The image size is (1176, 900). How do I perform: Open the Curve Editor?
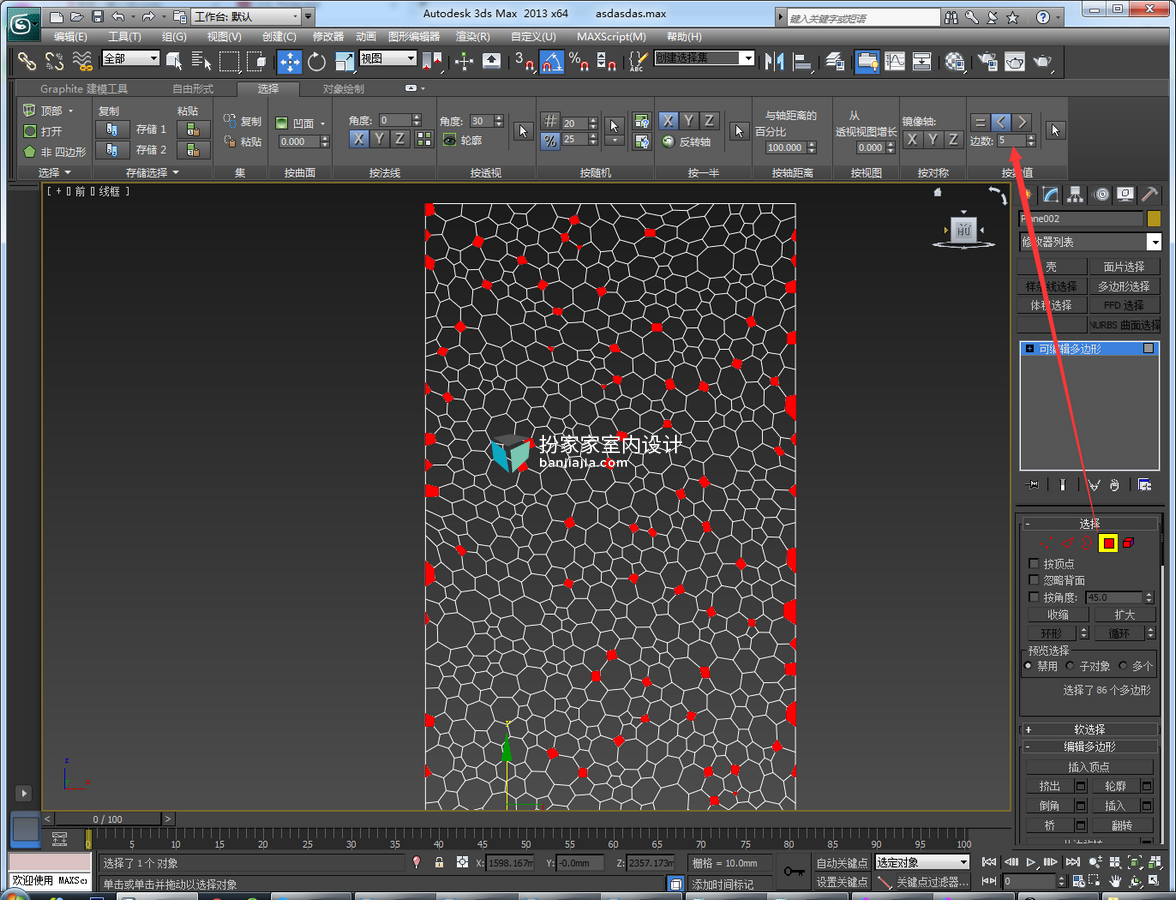[895, 62]
